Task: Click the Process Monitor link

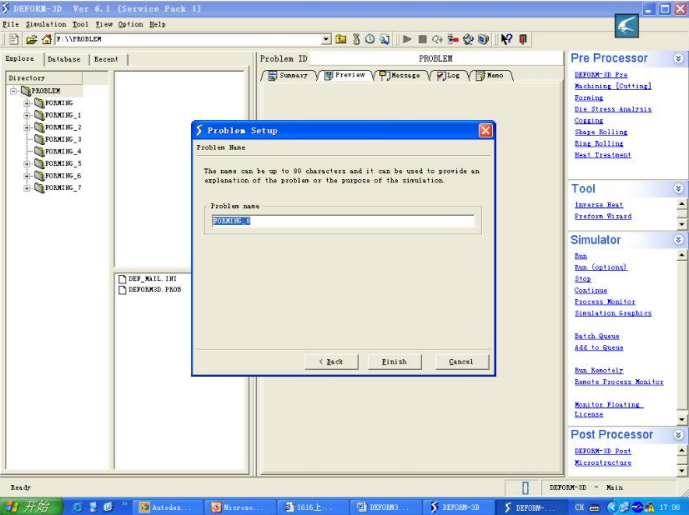Action: click(x=605, y=302)
